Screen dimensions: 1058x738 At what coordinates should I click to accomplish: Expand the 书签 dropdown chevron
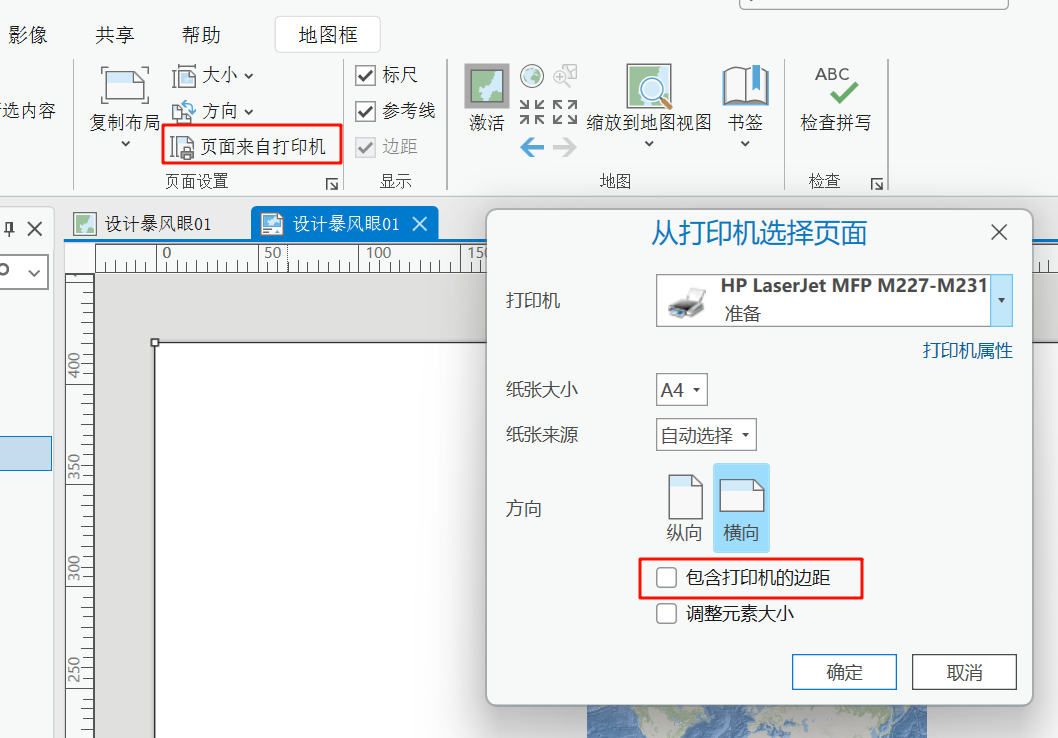point(746,144)
